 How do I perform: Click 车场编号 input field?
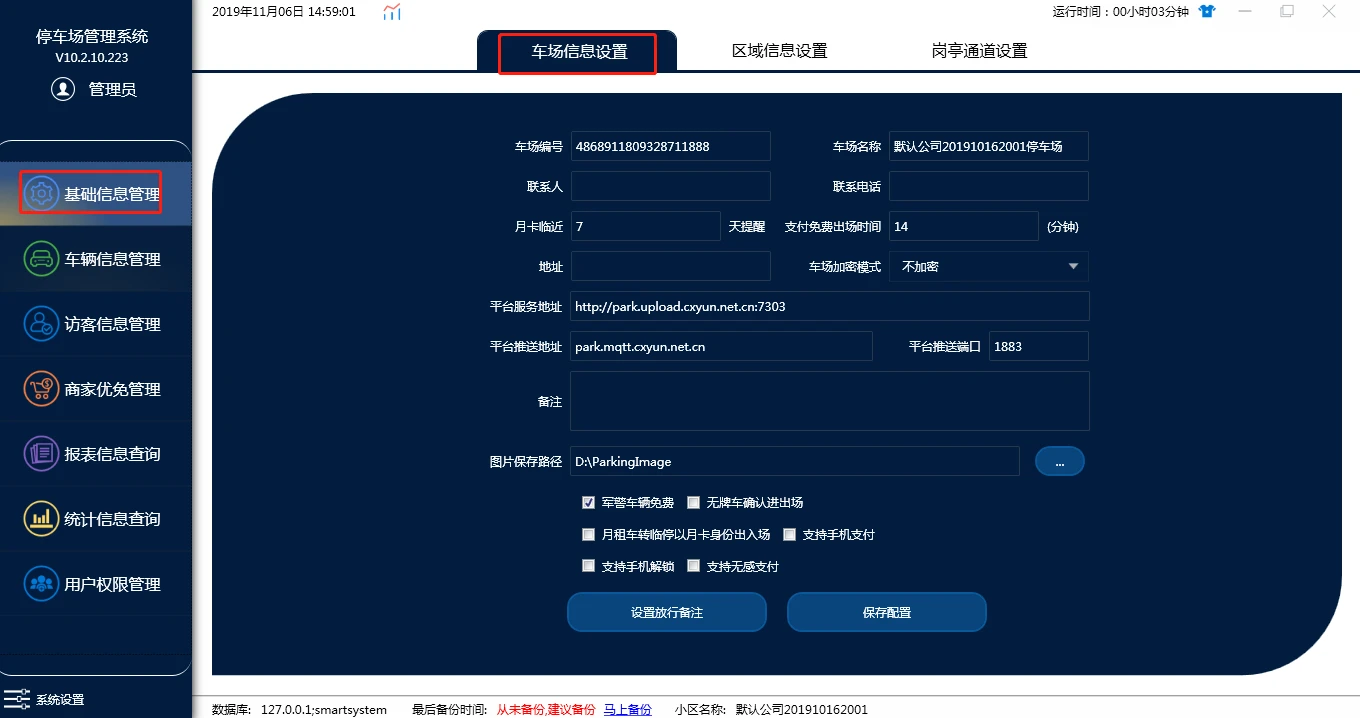pos(670,146)
